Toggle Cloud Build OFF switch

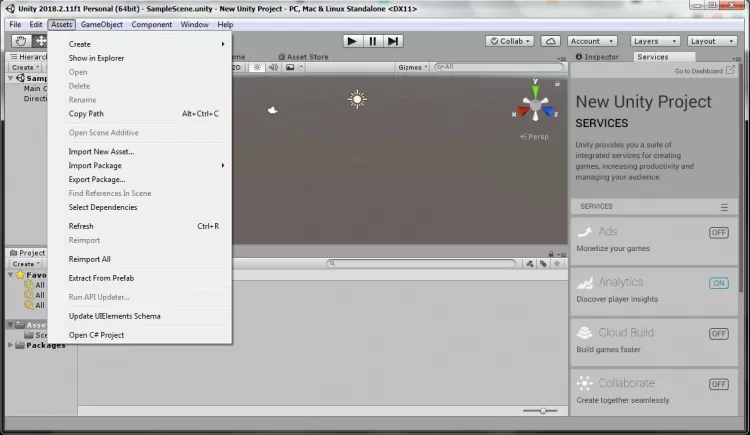click(718, 334)
